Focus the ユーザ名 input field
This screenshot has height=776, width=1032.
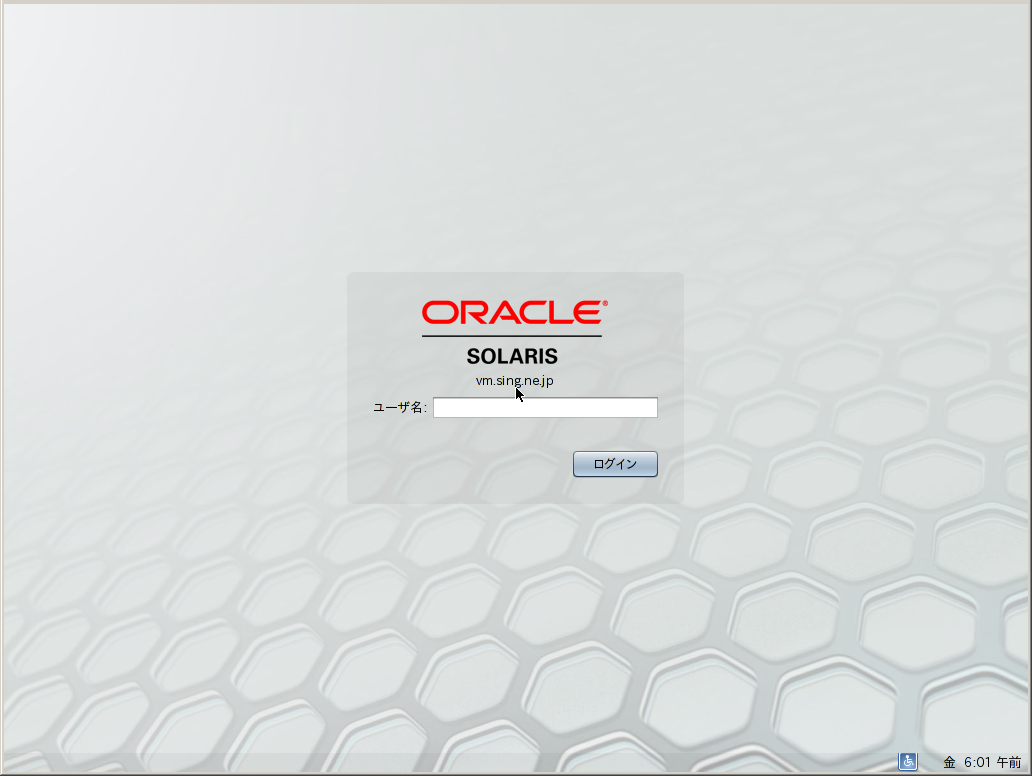pyautogui.click(x=545, y=407)
